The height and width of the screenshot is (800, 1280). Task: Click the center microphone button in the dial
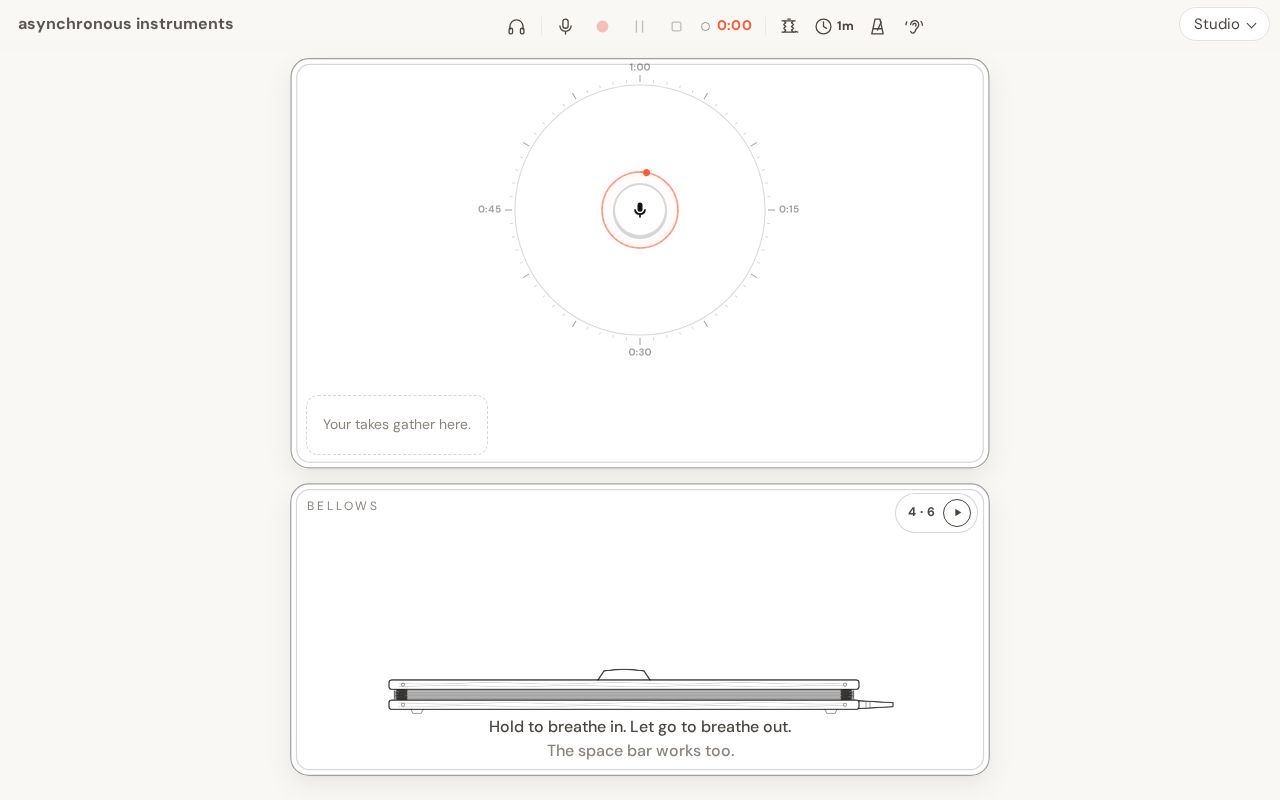point(640,210)
